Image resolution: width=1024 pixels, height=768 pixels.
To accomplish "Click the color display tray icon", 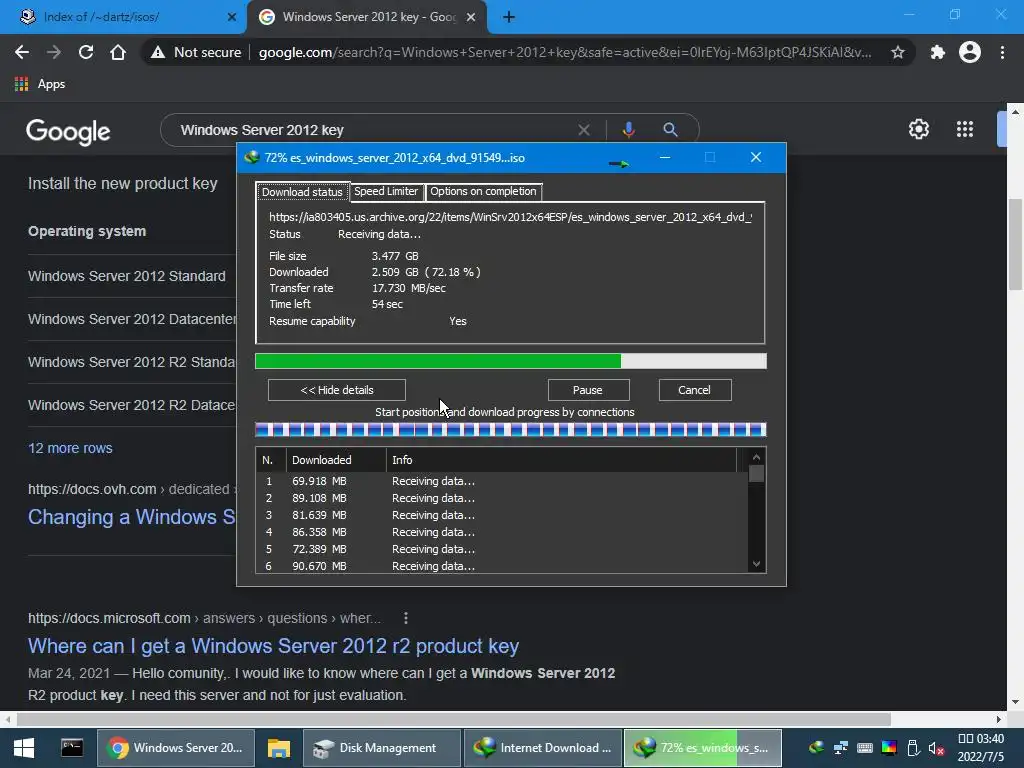I will [x=889, y=748].
